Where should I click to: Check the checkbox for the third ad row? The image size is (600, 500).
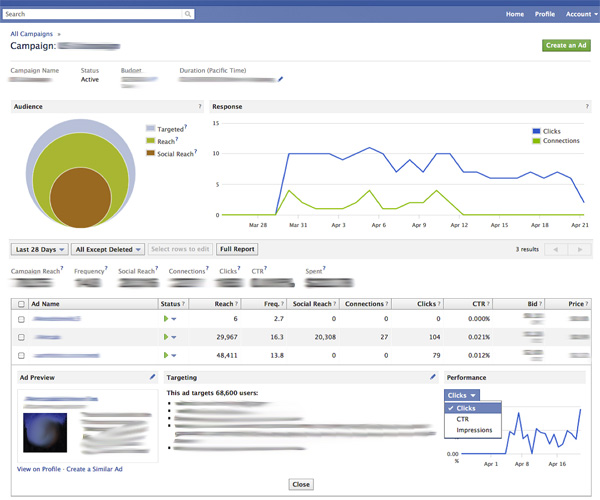pyautogui.click(x=21, y=355)
